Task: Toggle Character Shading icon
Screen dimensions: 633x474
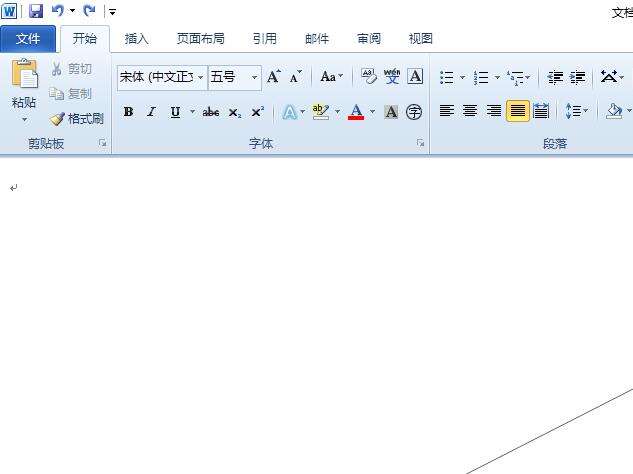Action: point(391,112)
